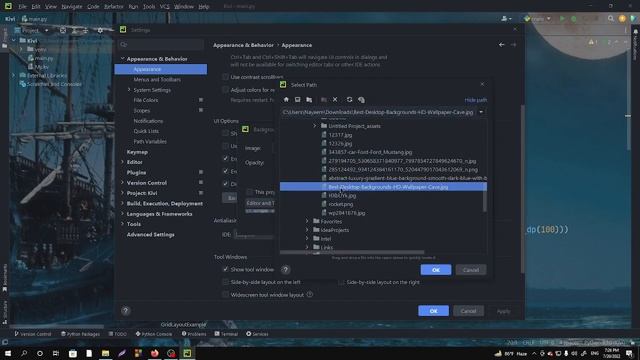Select 12317.jpg file

pos(340,135)
